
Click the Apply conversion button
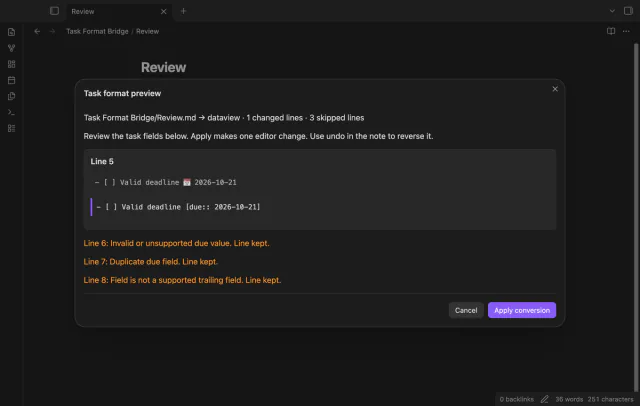tap(522, 310)
